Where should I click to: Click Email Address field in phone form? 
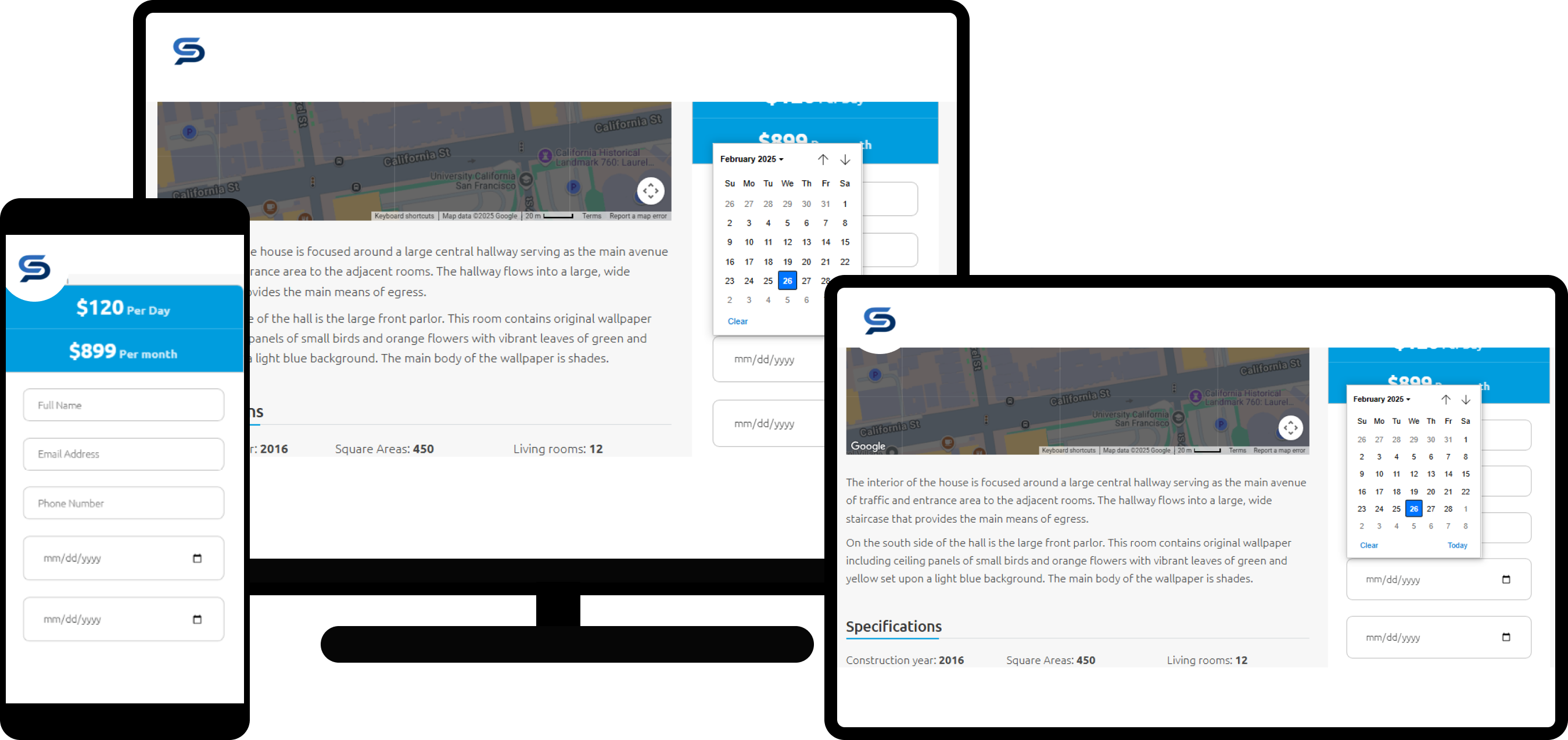click(124, 454)
